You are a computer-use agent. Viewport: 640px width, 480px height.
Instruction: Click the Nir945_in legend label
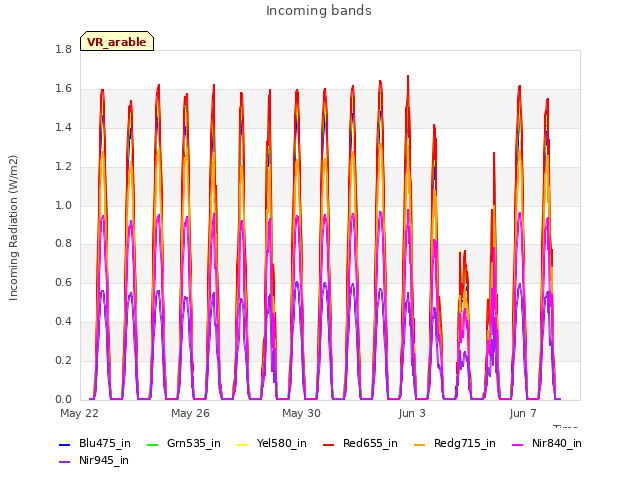click(104, 461)
